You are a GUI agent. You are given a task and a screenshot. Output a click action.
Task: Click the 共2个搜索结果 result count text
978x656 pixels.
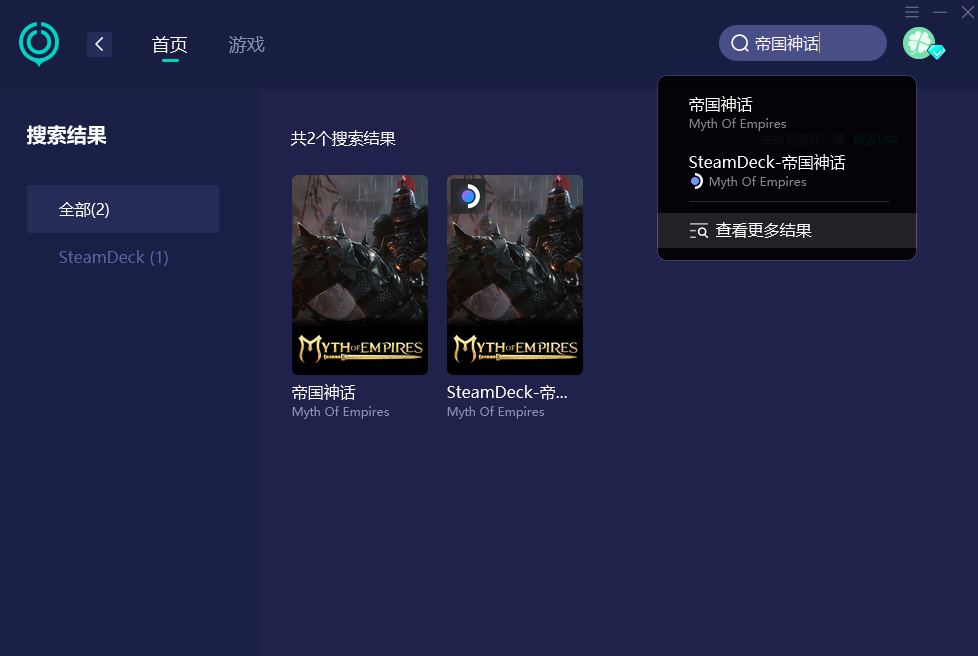[x=343, y=138]
